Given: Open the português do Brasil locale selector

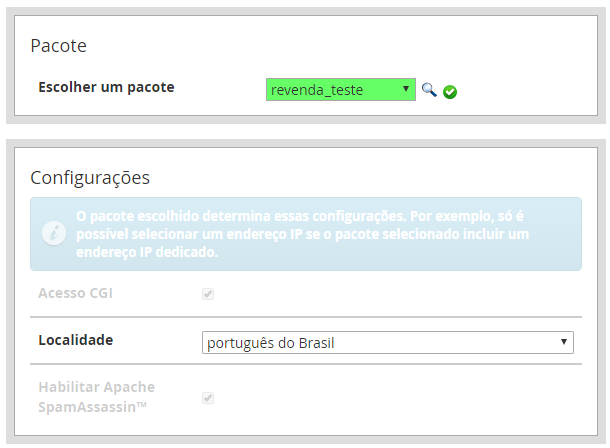Looking at the screenshot, I should [x=388, y=342].
